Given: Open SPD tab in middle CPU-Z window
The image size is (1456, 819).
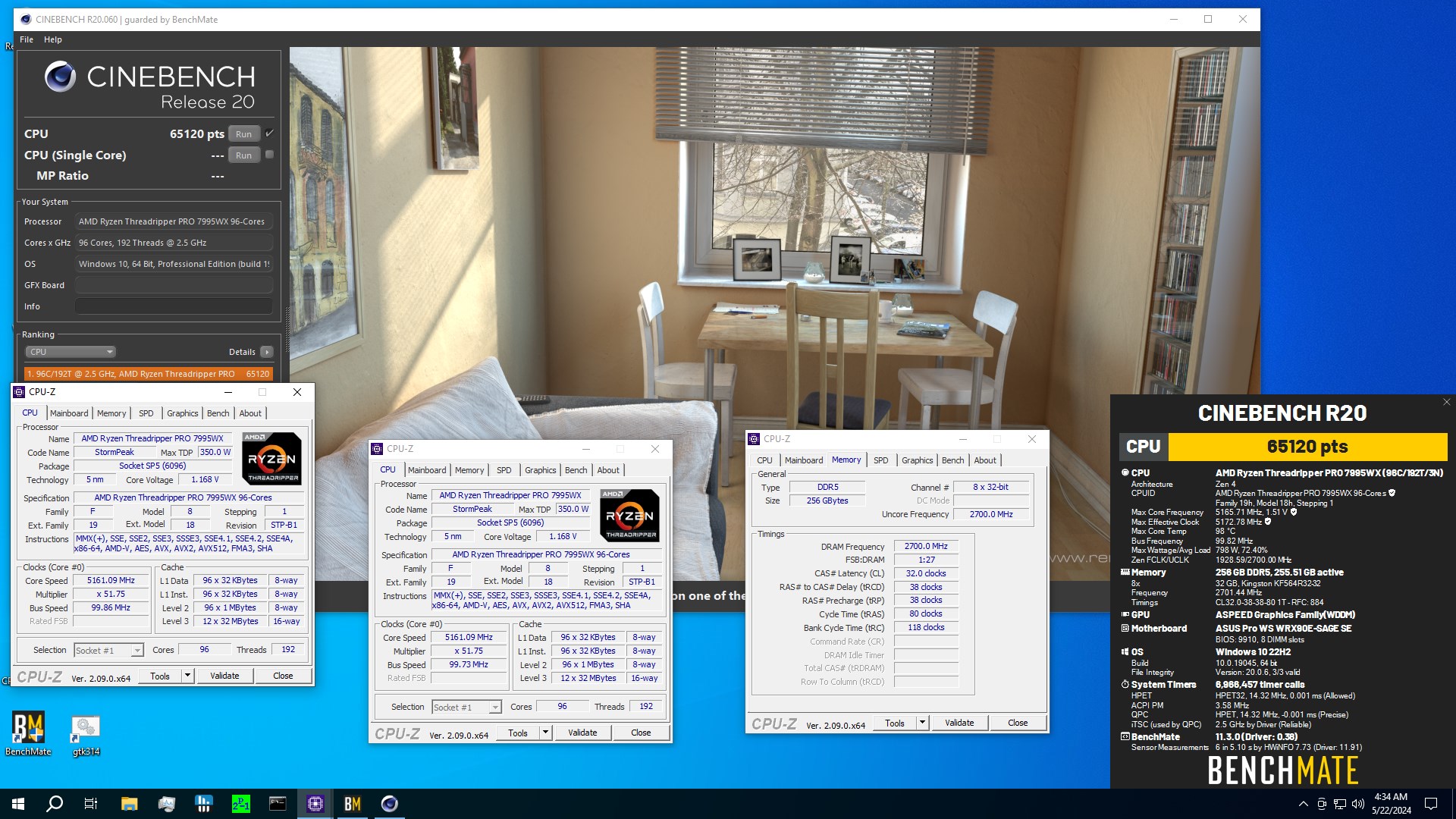Looking at the screenshot, I should coord(504,470).
